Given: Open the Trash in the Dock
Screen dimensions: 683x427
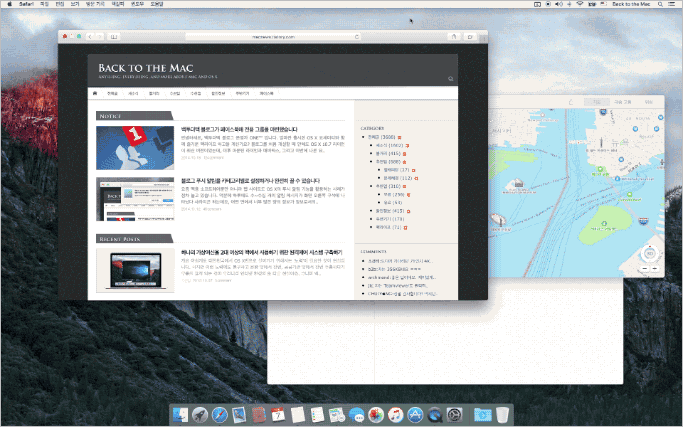Looking at the screenshot, I should [502, 414].
